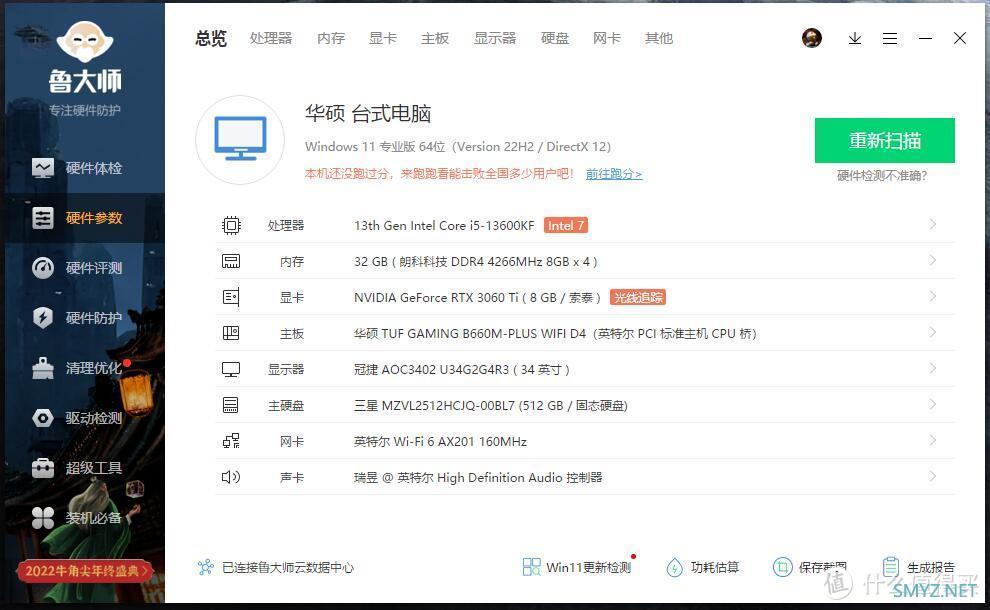Click the 2022牛角尖年终盛典 banner
990x610 pixels.
coord(84,571)
